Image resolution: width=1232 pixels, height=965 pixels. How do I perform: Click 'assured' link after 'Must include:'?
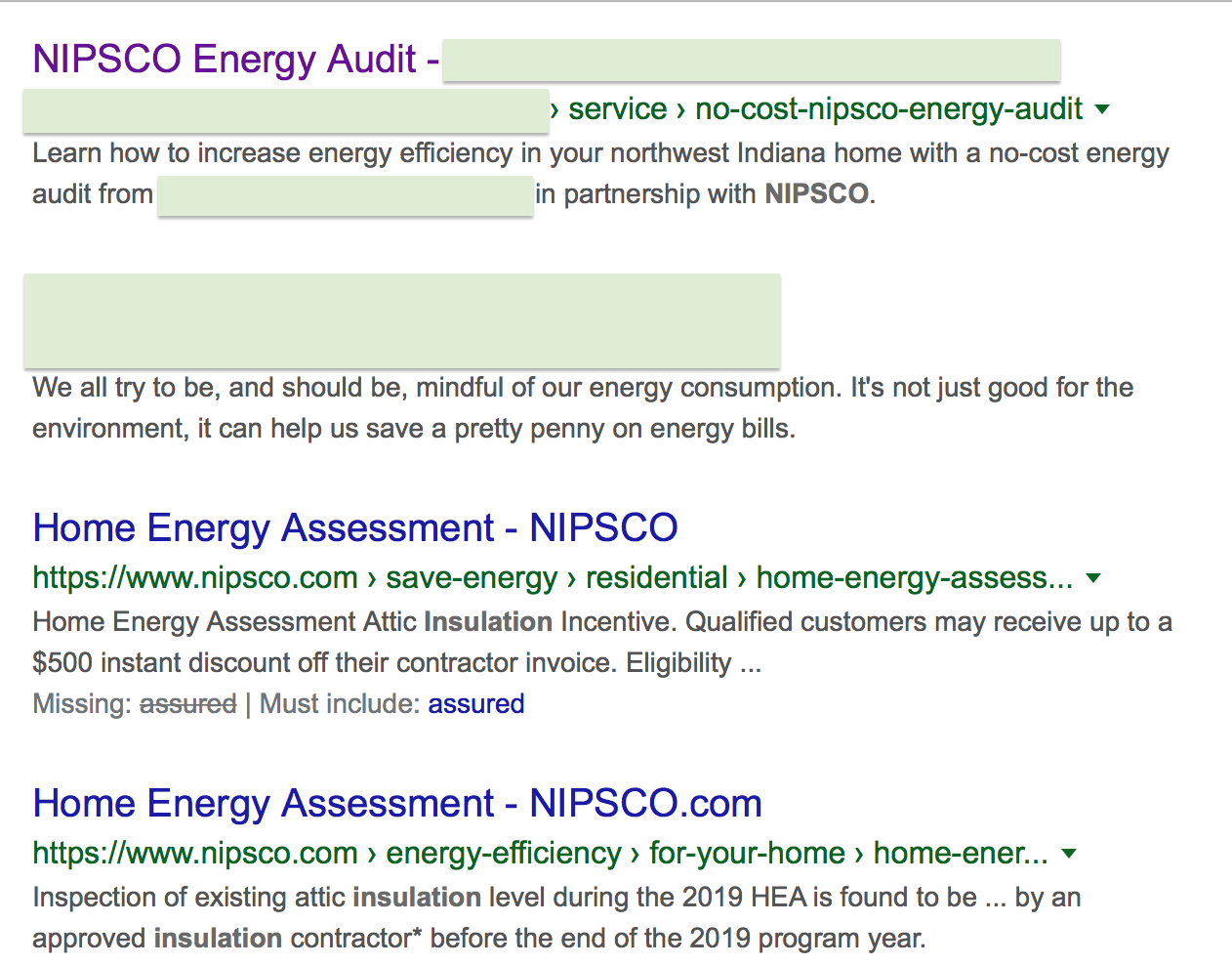click(x=475, y=704)
